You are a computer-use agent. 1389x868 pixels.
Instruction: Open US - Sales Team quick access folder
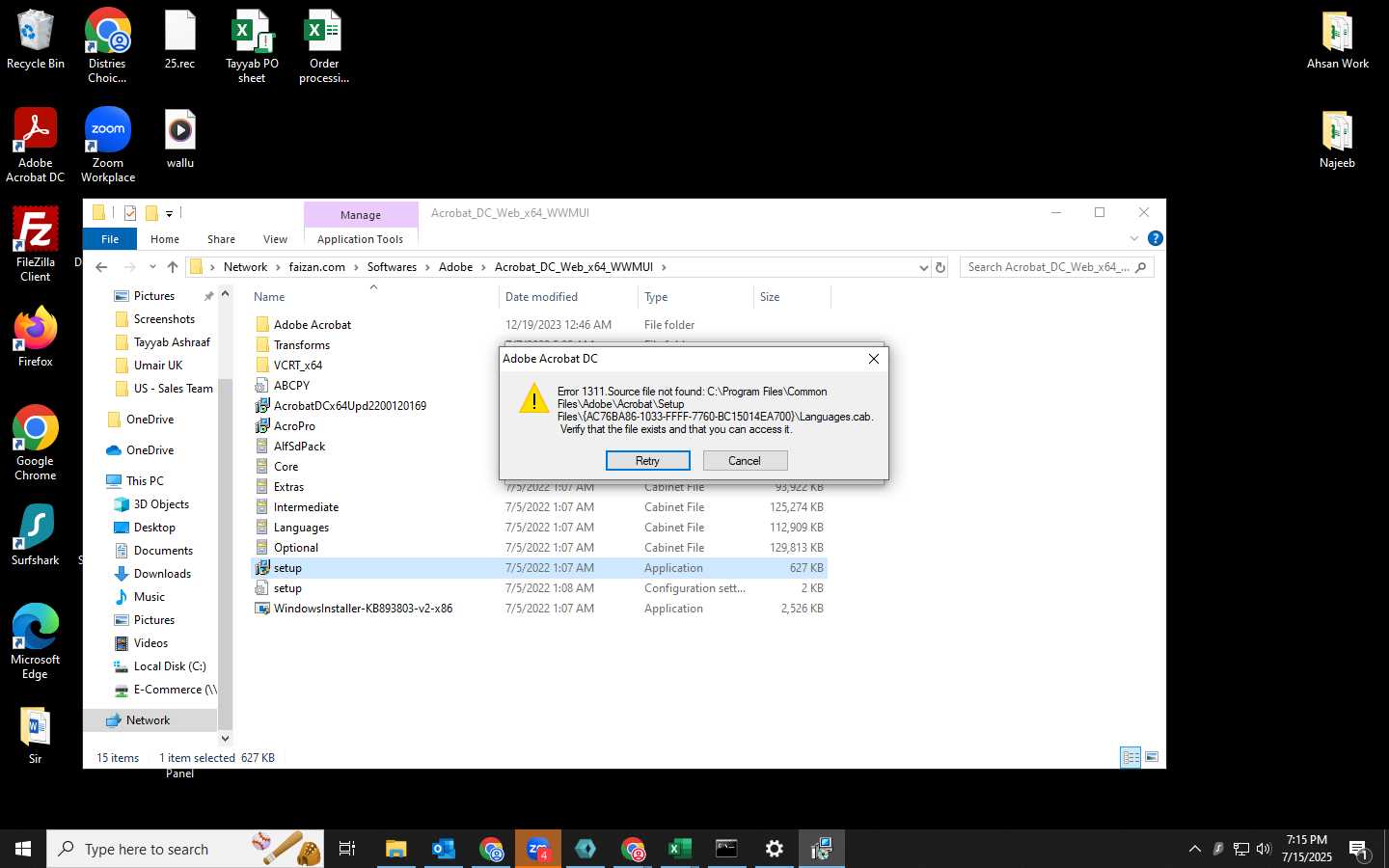pyautogui.click(x=173, y=389)
